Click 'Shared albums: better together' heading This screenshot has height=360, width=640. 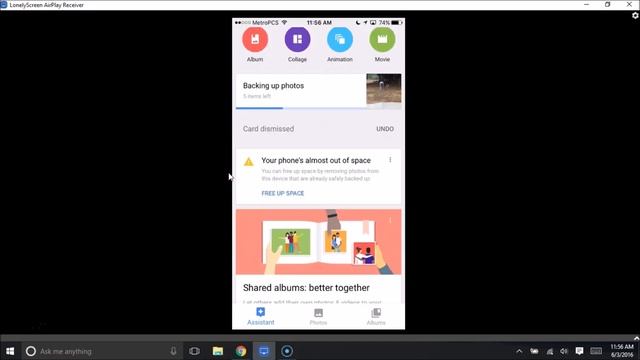(x=306, y=288)
